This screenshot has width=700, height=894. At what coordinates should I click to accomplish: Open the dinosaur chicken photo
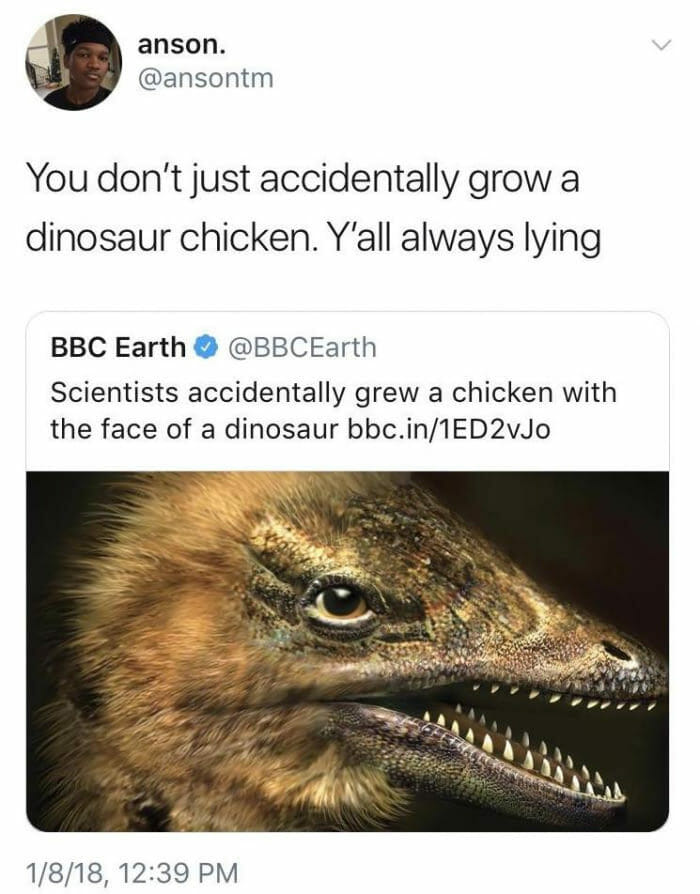point(347,650)
